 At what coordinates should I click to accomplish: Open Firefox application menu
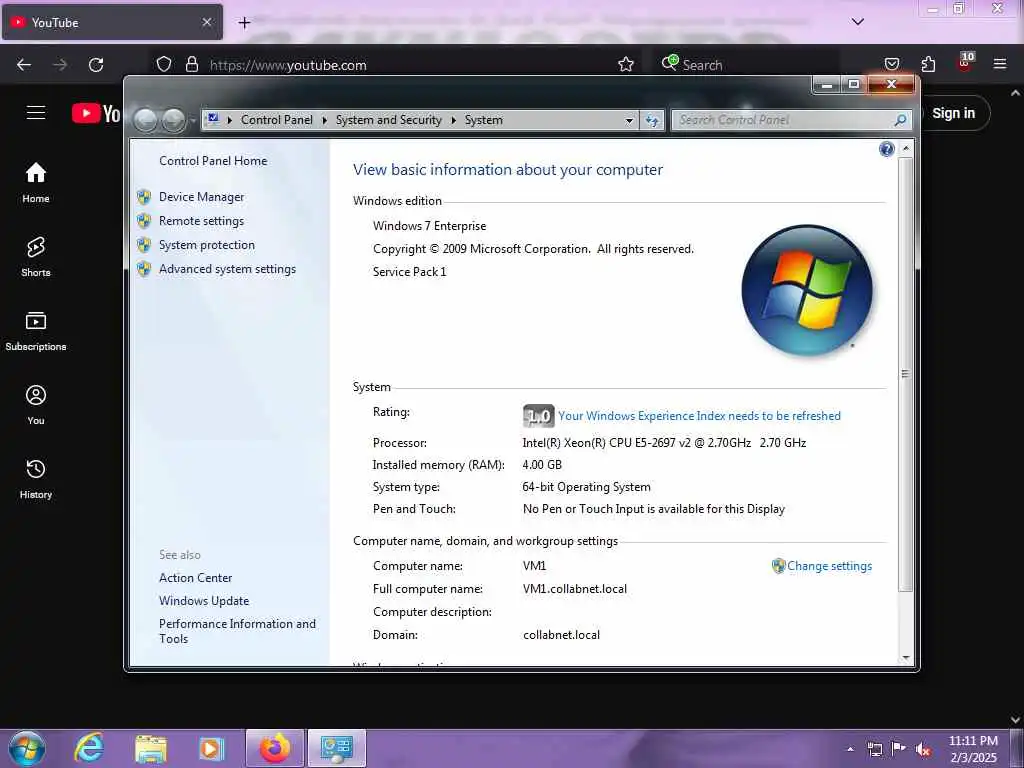click(999, 64)
